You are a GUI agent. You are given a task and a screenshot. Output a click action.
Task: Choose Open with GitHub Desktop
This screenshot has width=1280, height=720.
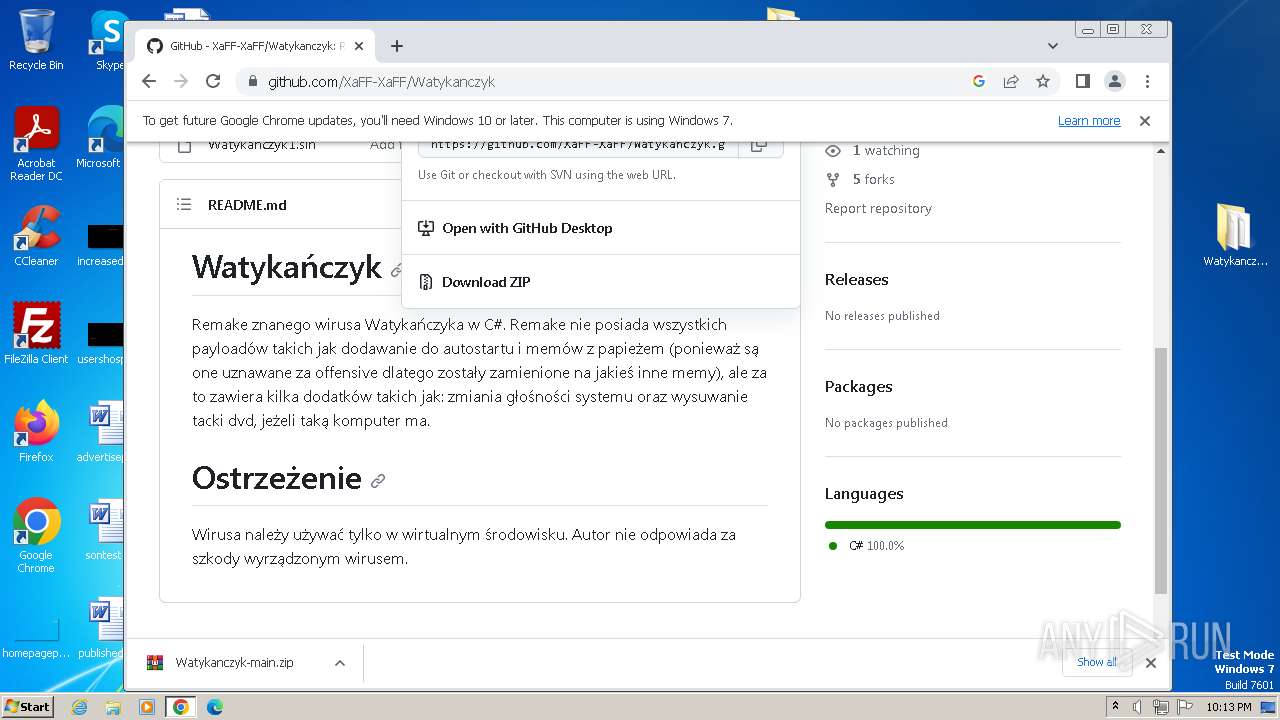point(601,228)
